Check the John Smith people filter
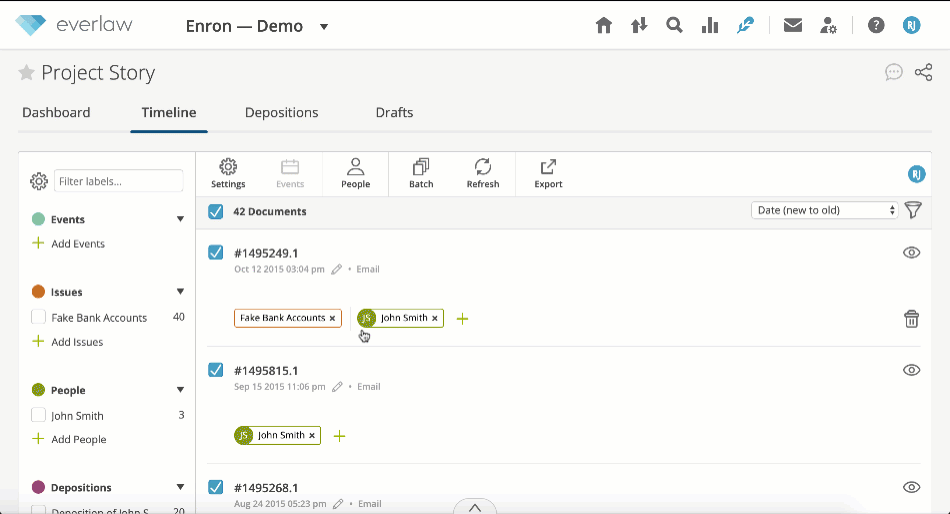 (x=38, y=415)
